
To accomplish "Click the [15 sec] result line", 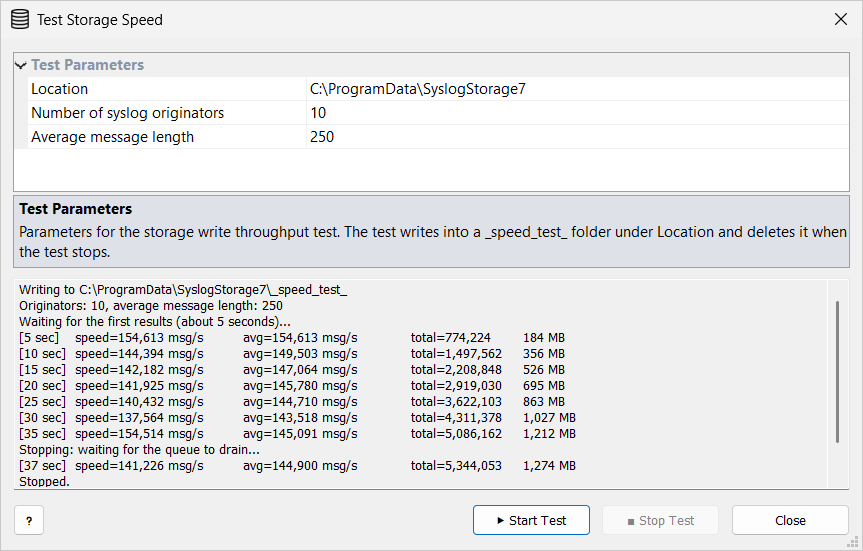I will [x=292, y=369].
